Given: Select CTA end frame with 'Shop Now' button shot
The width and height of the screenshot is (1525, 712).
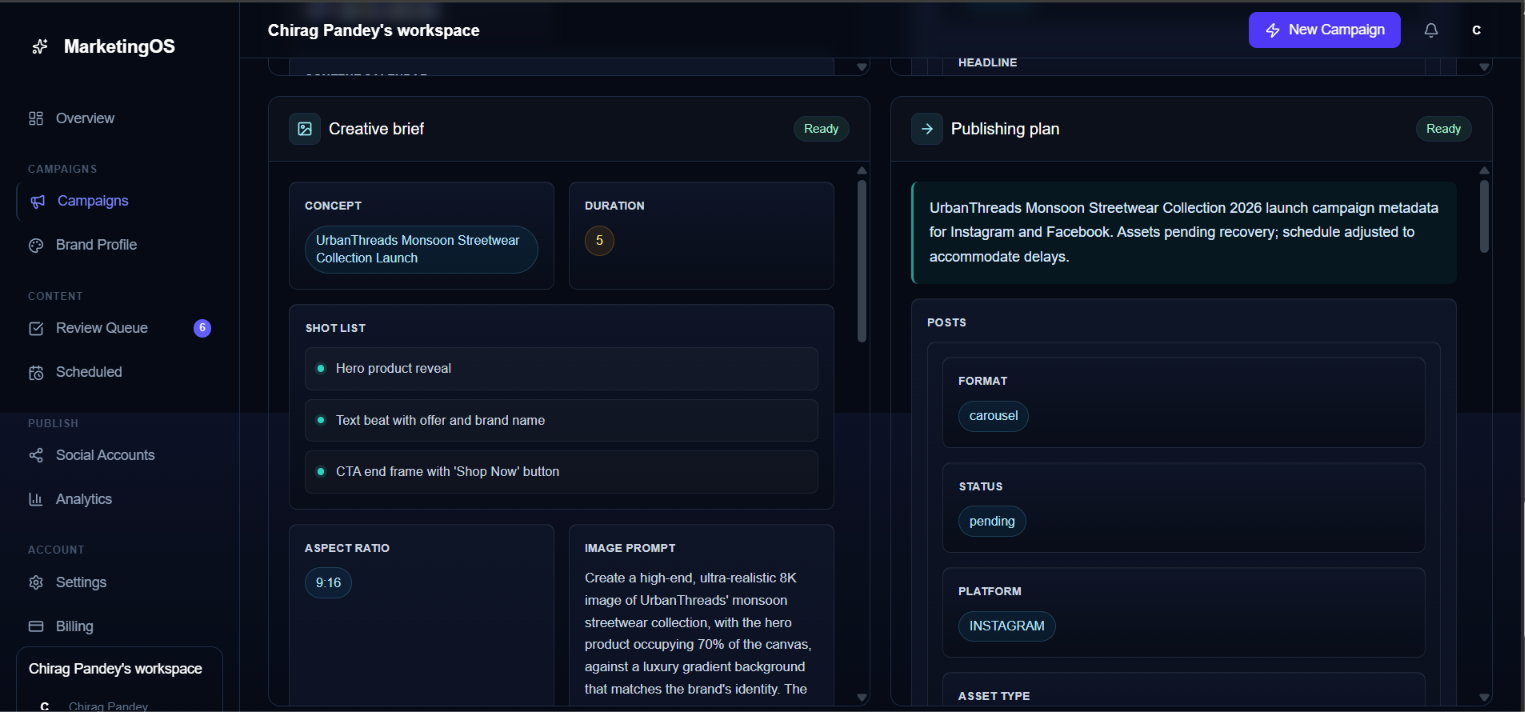Looking at the screenshot, I should pos(561,472).
